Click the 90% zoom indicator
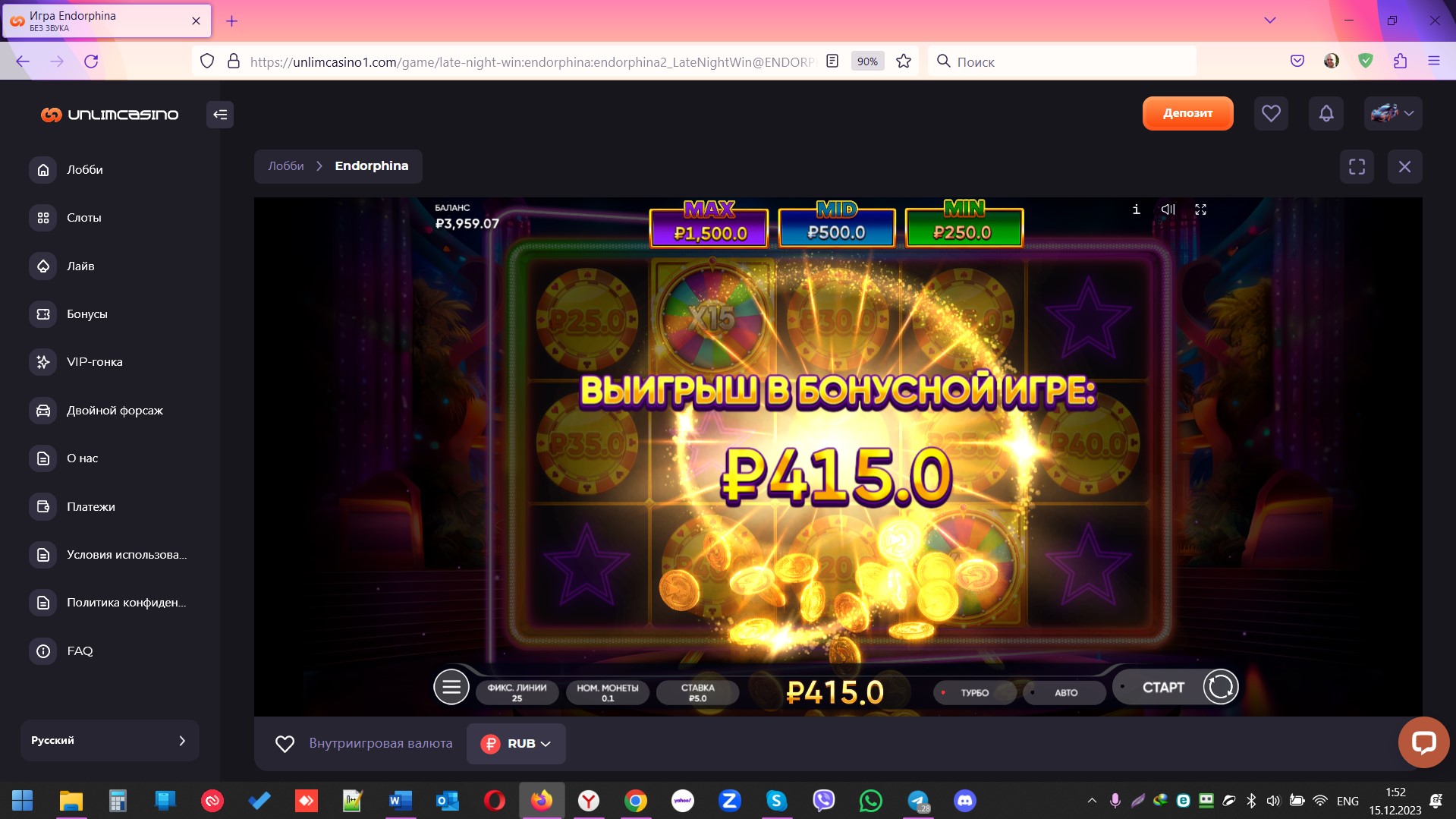This screenshot has height=819, width=1456. 867,61
